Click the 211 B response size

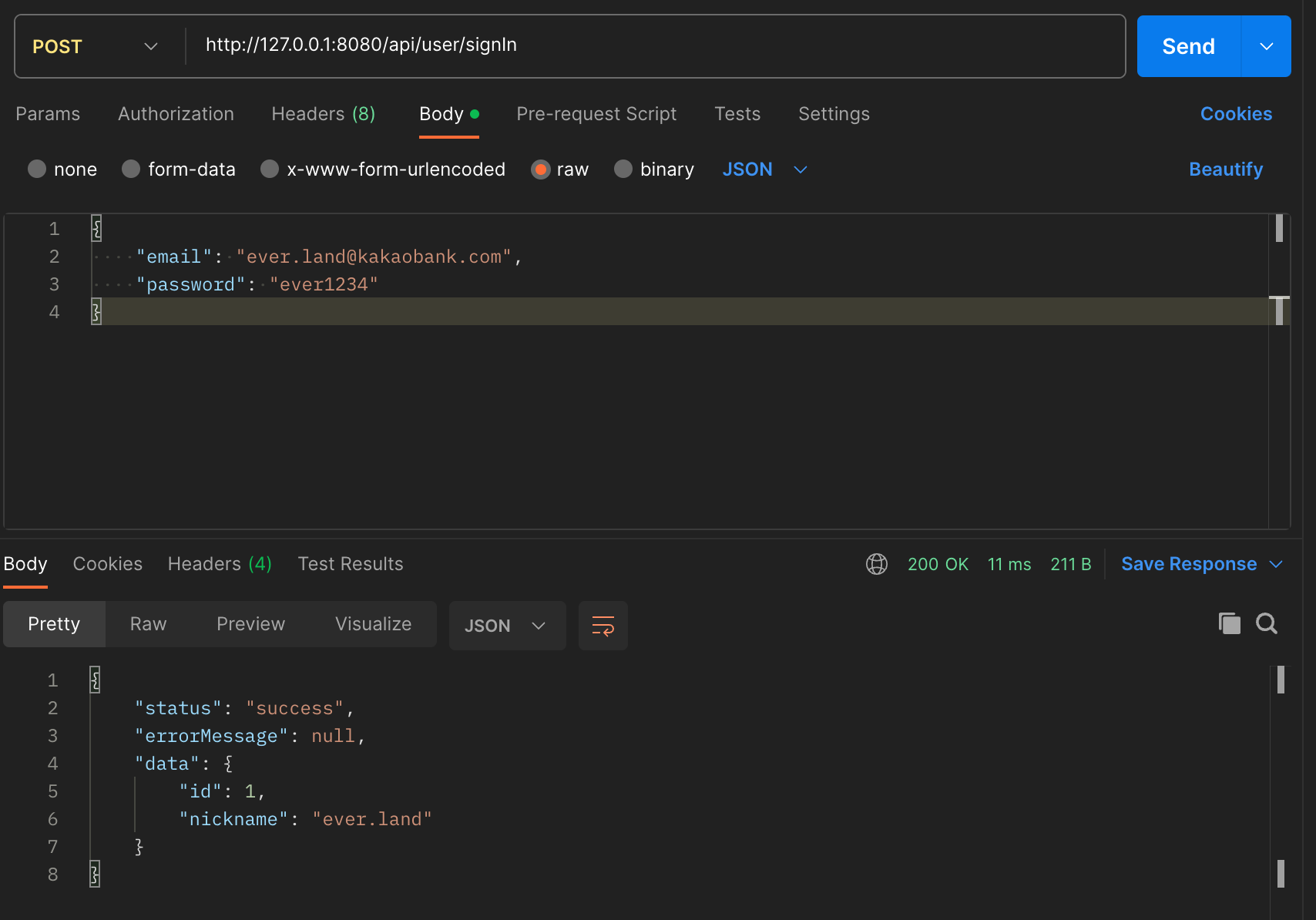pos(1071,564)
